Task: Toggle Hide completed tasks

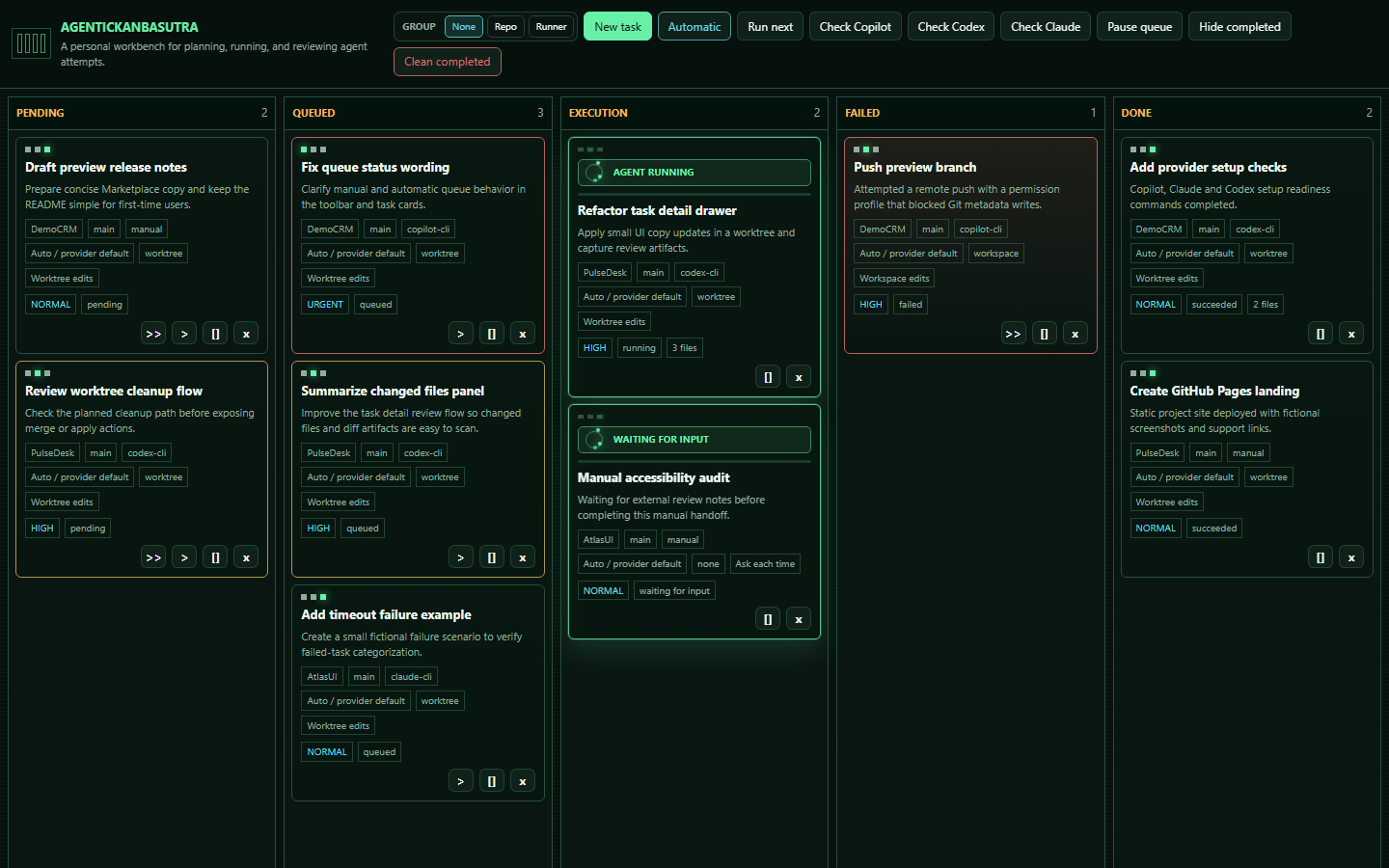Action: coord(1239,27)
